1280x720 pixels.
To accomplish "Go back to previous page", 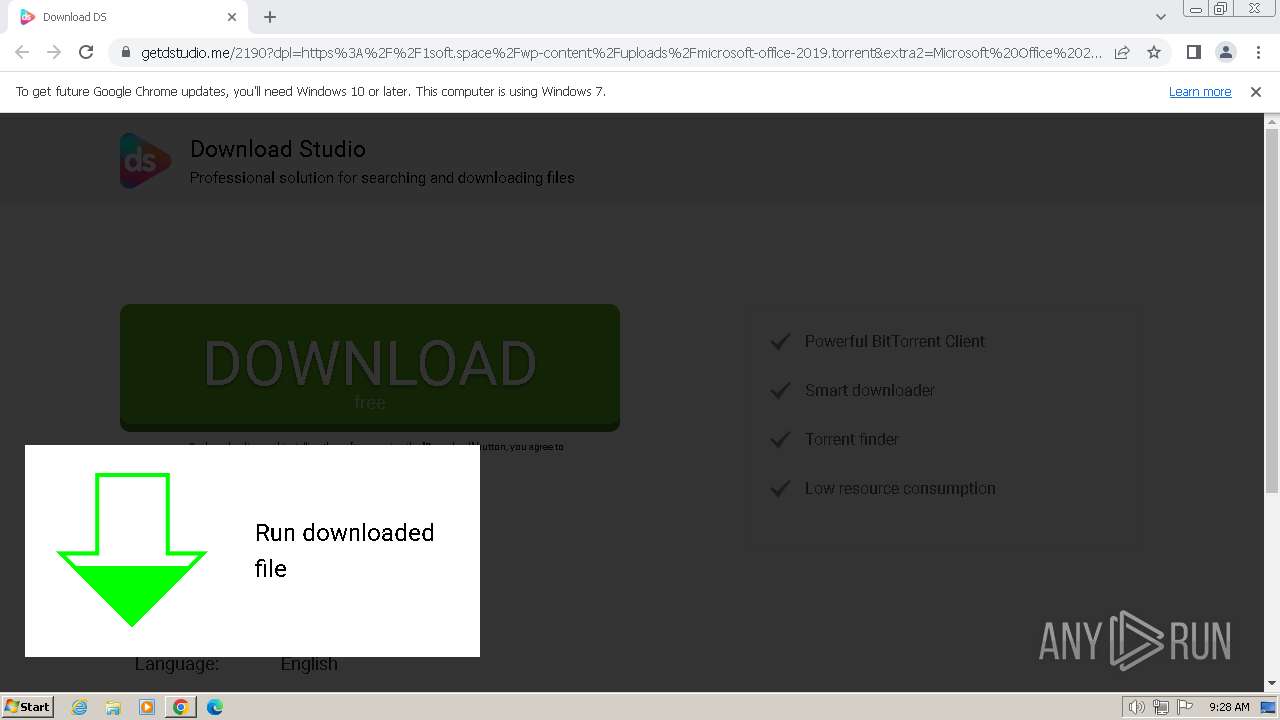I will [x=22, y=52].
